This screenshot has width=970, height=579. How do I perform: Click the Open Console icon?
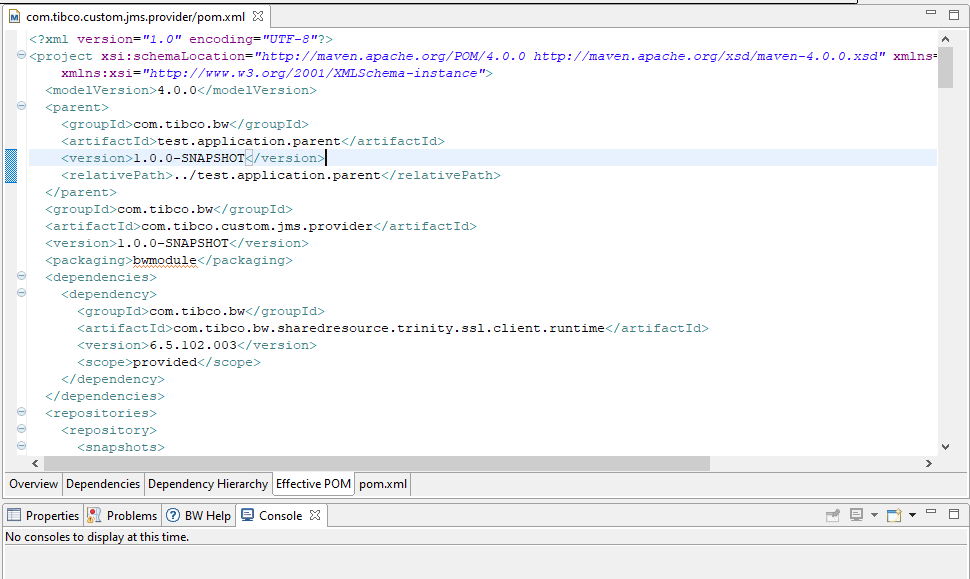(894, 515)
